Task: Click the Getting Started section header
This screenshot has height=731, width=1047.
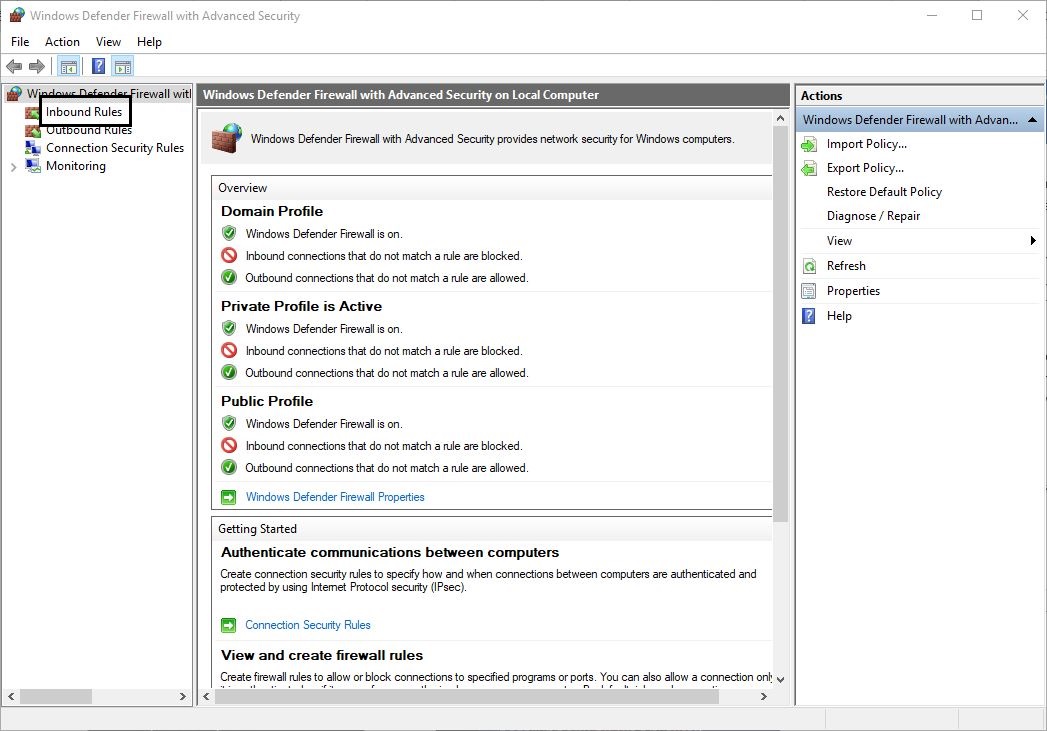Action: (257, 529)
